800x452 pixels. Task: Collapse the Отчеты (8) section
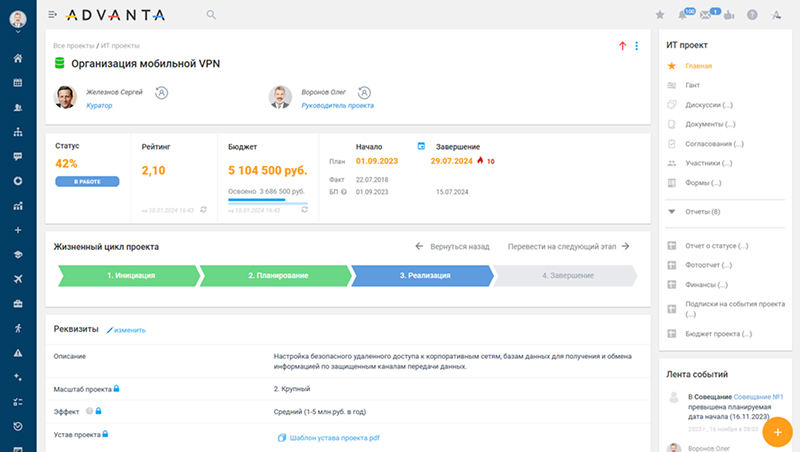point(672,212)
